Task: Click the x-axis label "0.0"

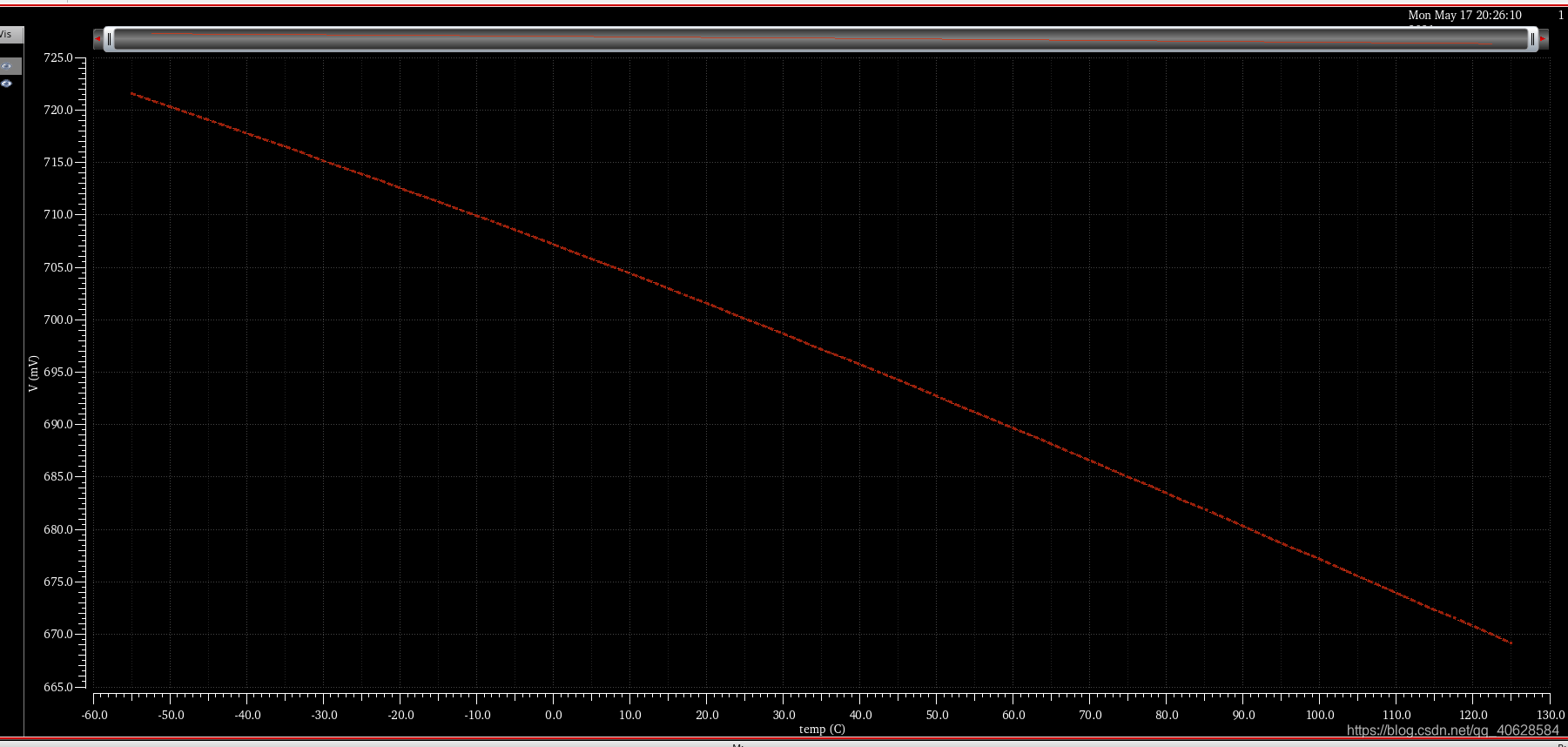Action: [554, 715]
